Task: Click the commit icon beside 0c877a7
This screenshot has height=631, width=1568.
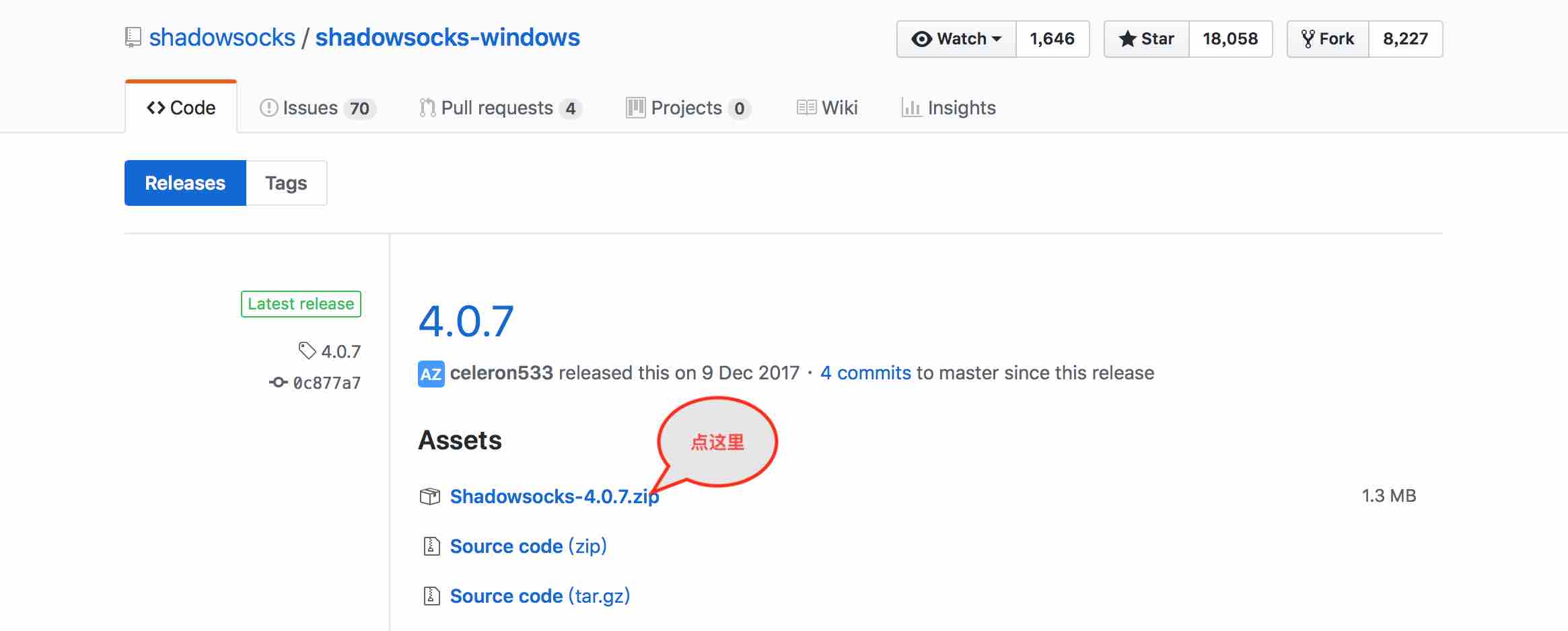Action: (x=278, y=382)
